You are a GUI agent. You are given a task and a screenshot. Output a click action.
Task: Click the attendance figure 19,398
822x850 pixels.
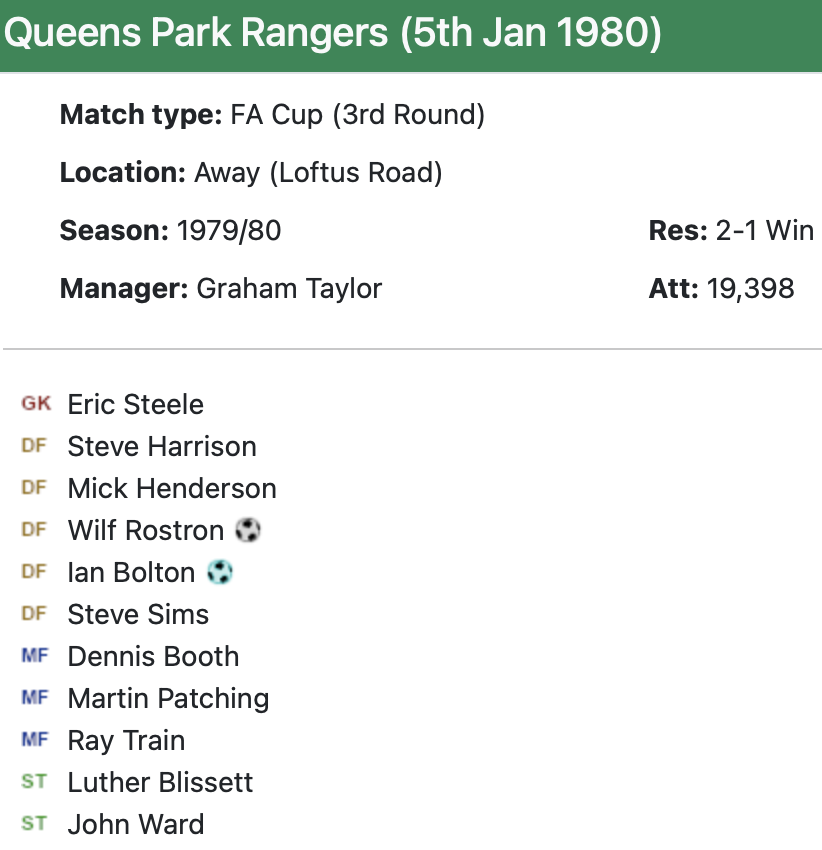click(750, 289)
